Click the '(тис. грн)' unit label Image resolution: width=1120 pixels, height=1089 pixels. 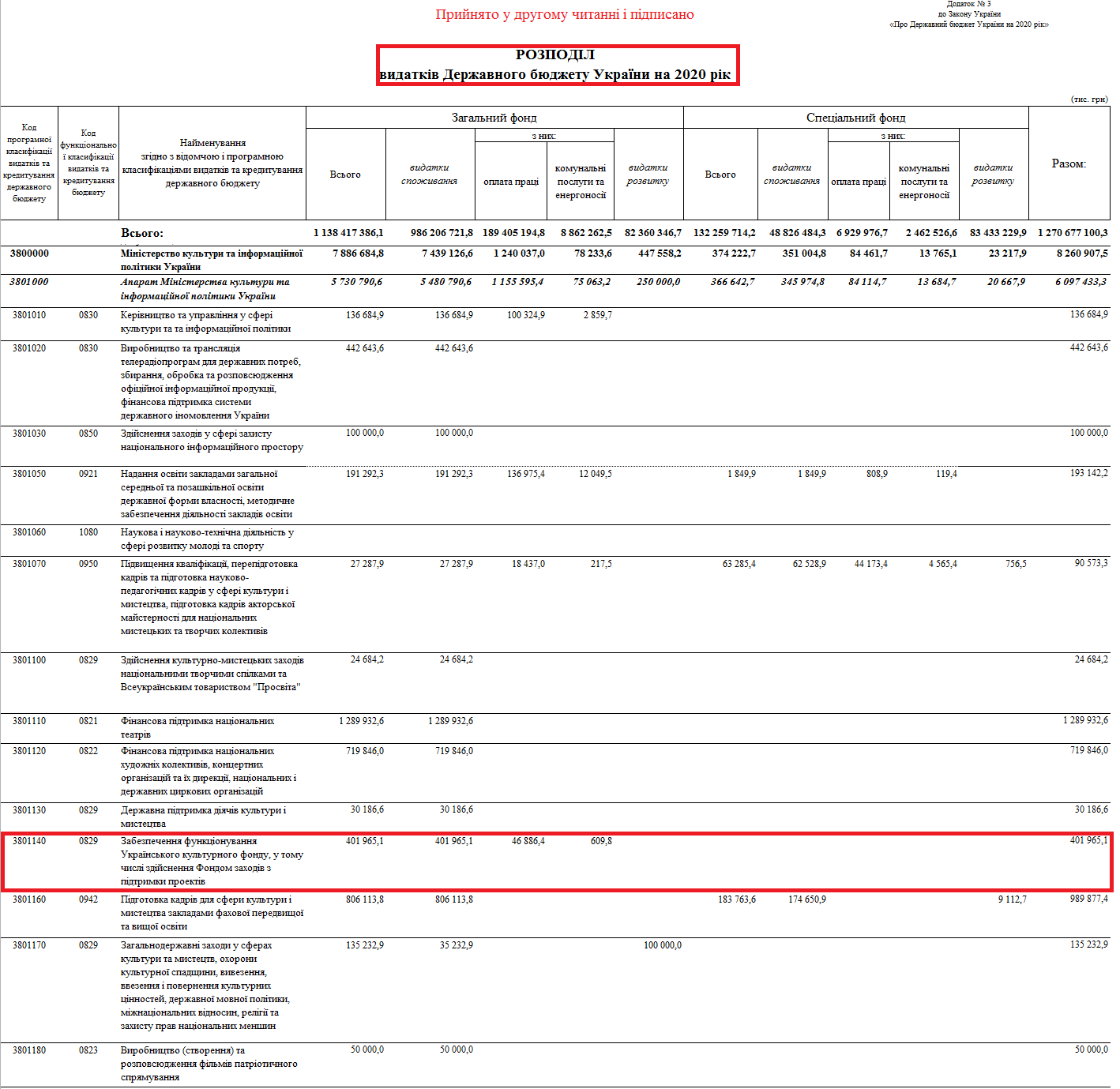pyautogui.click(x=1089, y=99)
